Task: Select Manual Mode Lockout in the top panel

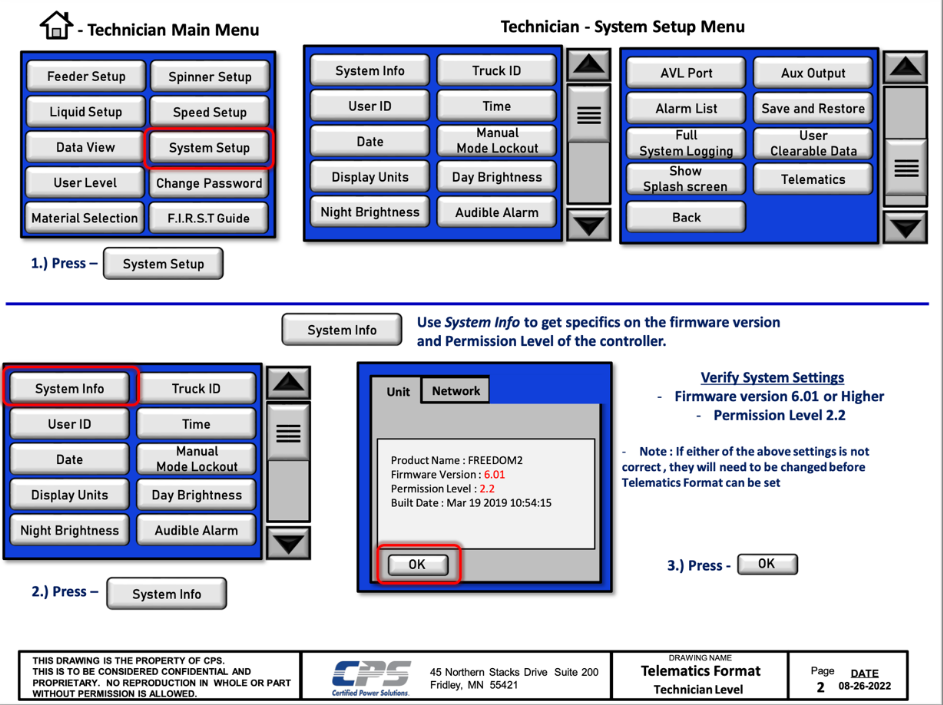Action: tap(497, 141)
